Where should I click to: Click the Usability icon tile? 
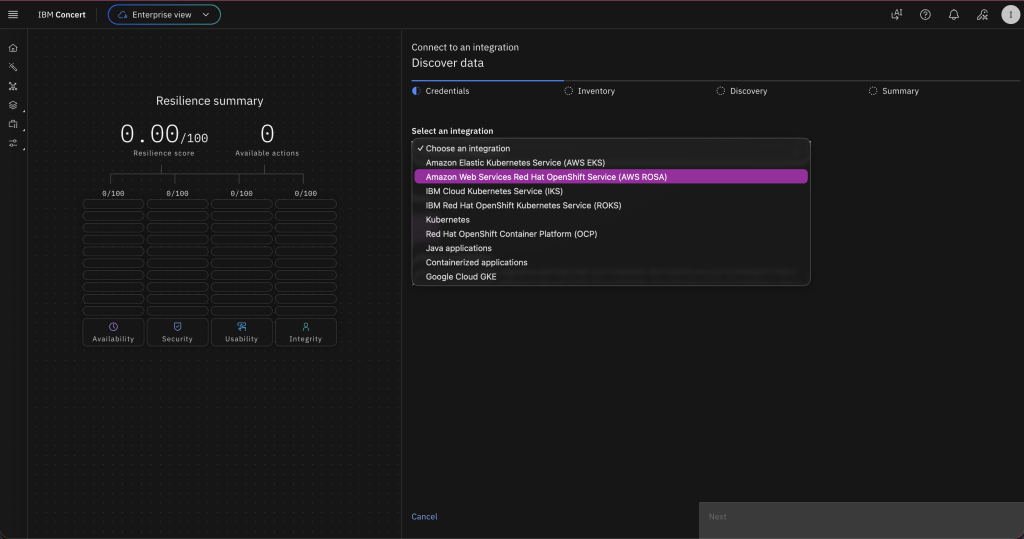coord(242,332)
